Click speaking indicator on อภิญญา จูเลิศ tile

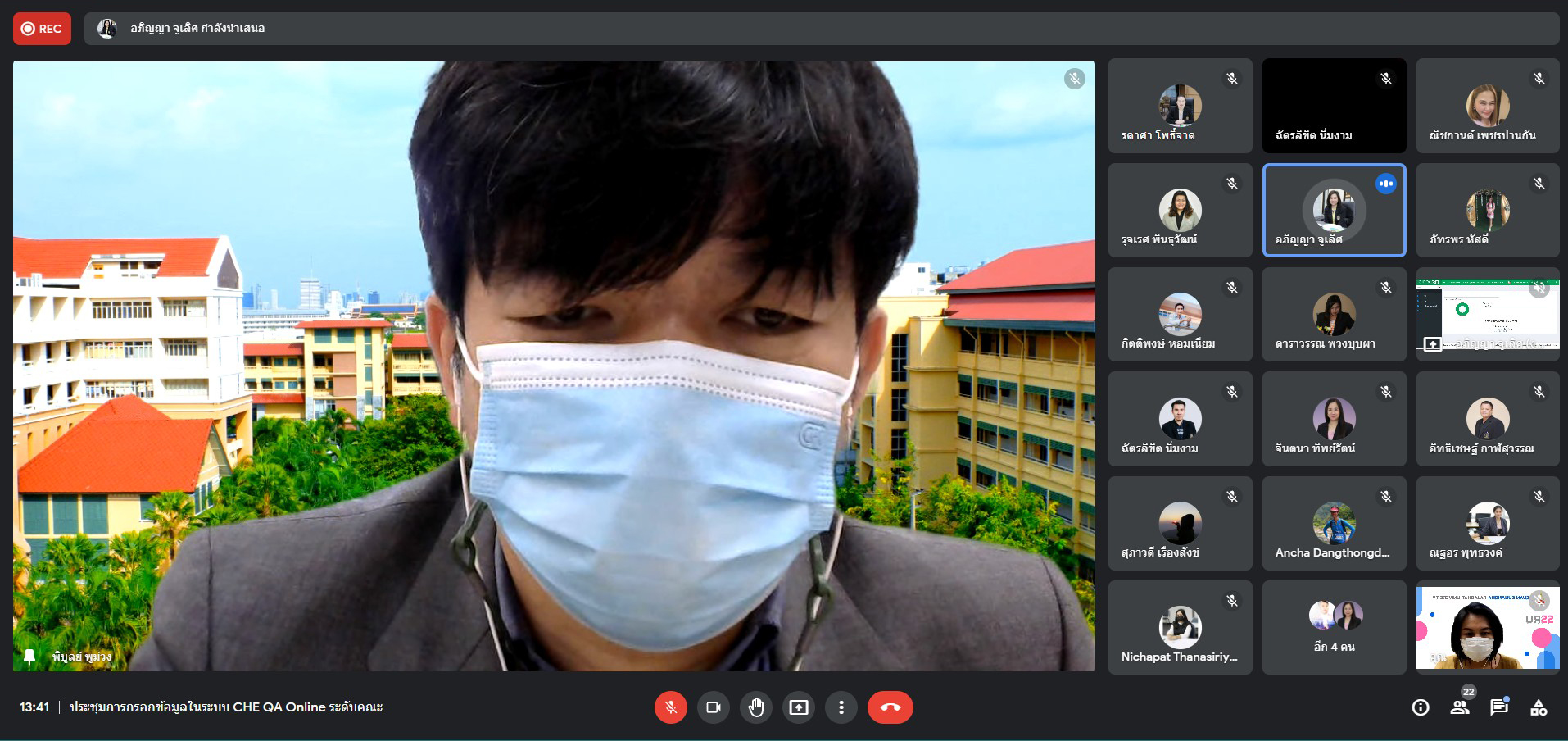click(x=1385, y=184)
